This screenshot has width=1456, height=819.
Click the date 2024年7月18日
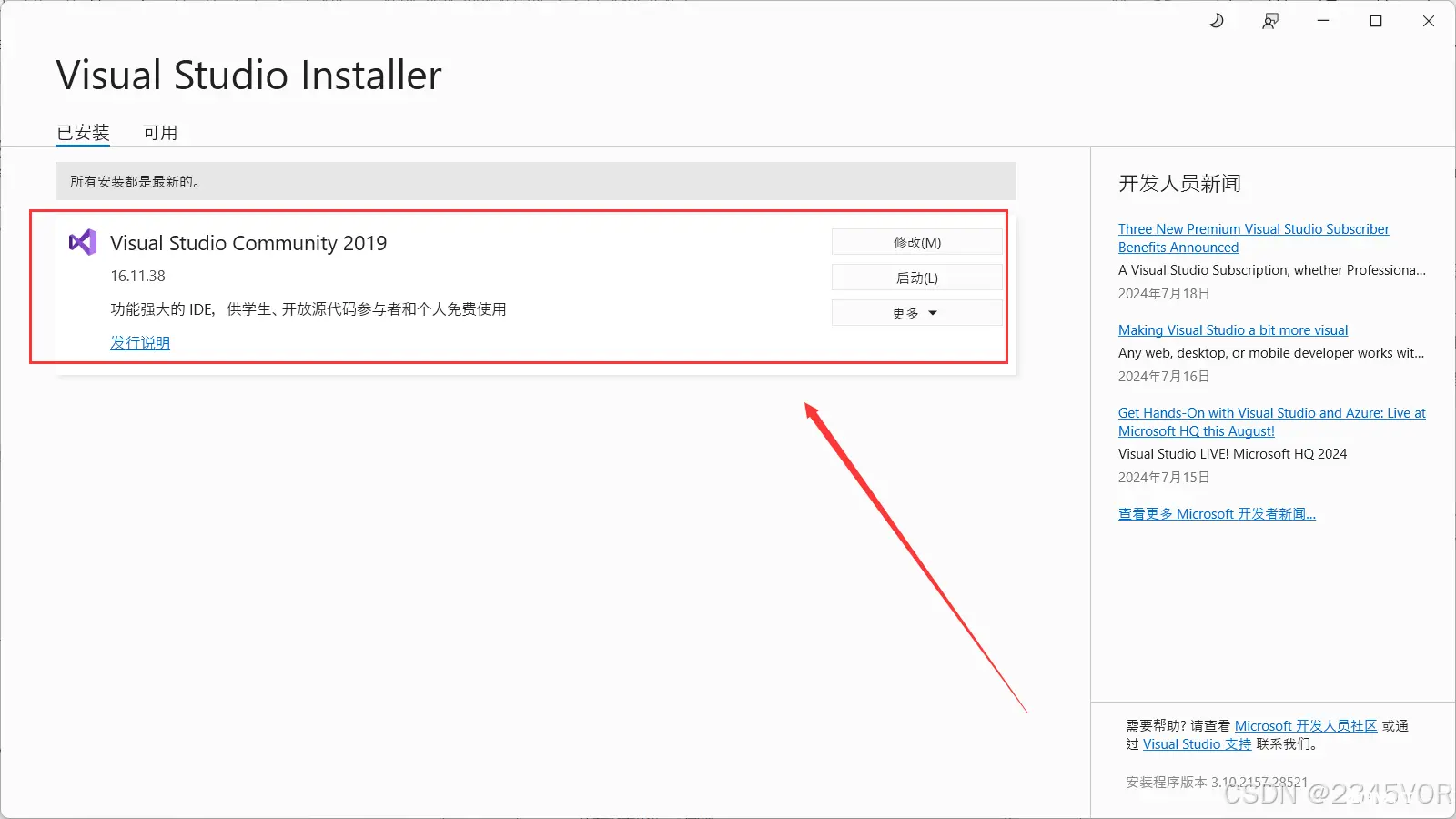pos(1164,294)
